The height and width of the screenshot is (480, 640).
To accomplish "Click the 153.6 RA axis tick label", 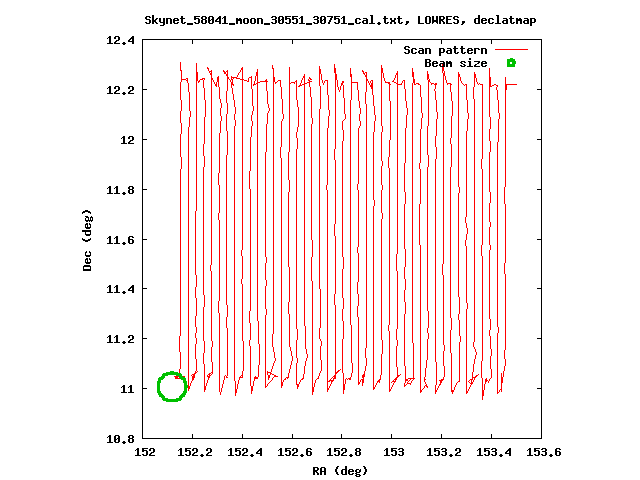I will click(x=544, y=452).
